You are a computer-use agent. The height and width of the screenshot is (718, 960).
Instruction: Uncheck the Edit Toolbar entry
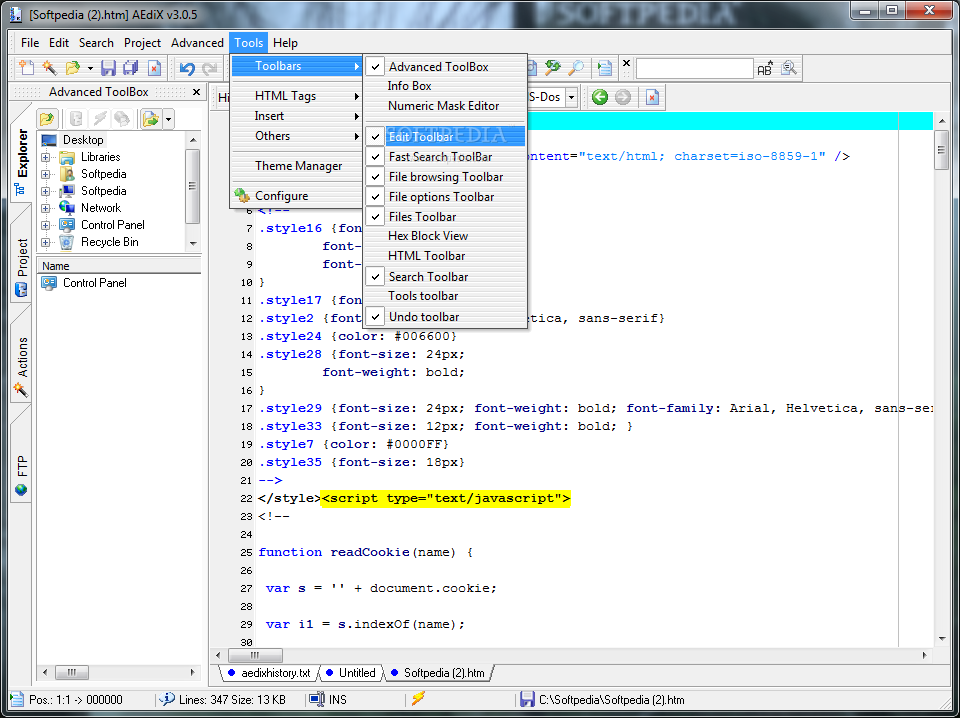point(445,136)
